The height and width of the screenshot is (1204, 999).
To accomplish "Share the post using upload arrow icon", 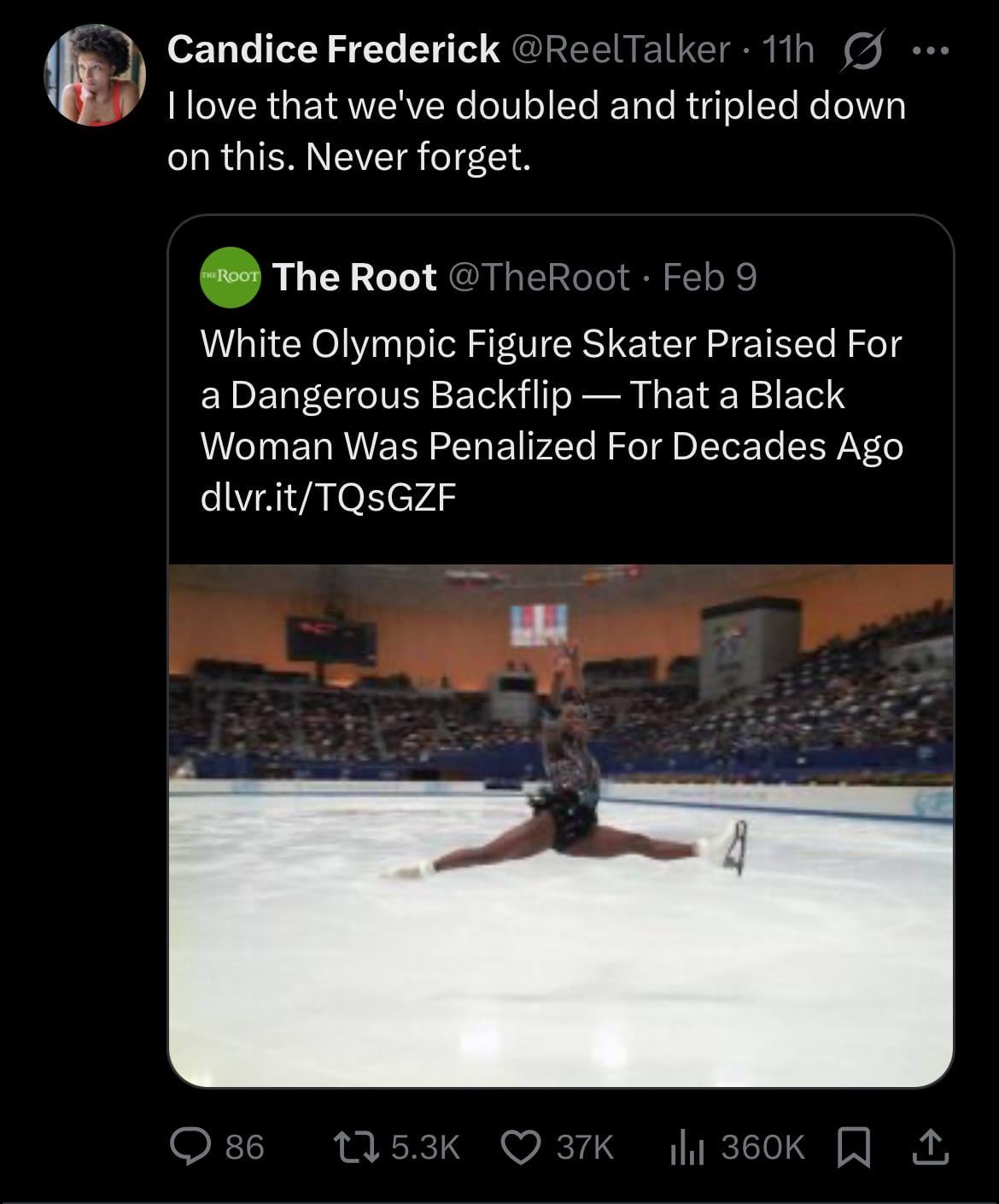I will coord(930,1147).
